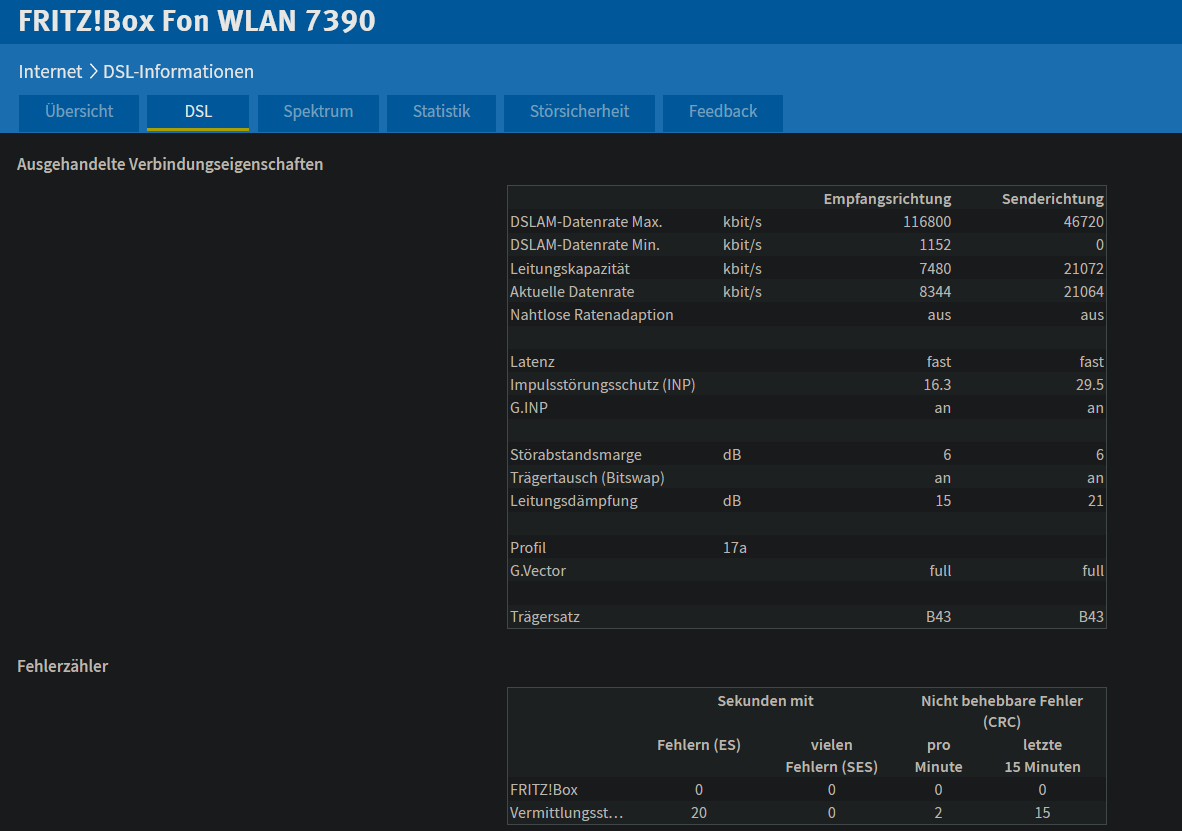
Task: Select the DSL tab
Action: 198,112
